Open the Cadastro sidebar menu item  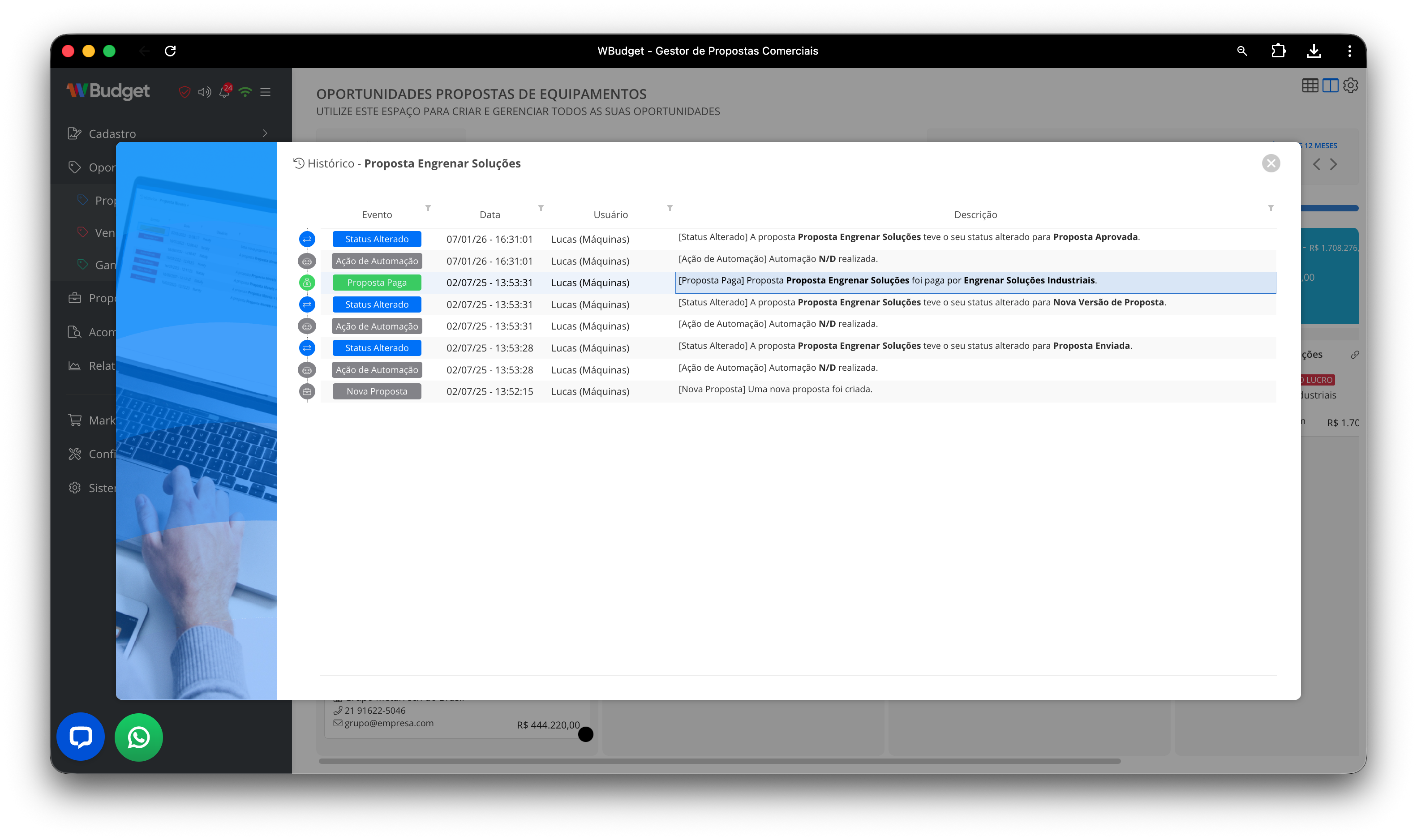(113, 133)
